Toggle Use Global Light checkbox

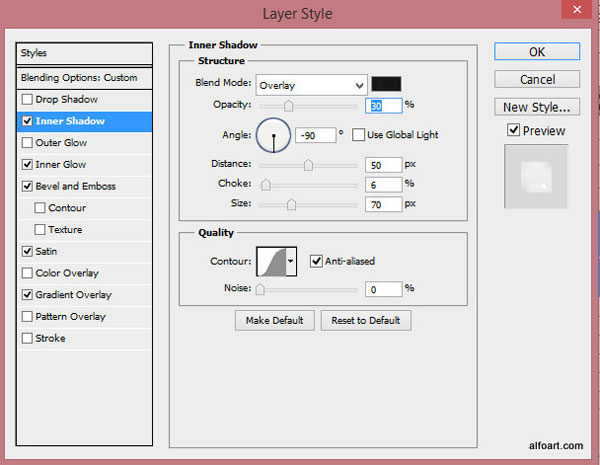pos(358,135)
